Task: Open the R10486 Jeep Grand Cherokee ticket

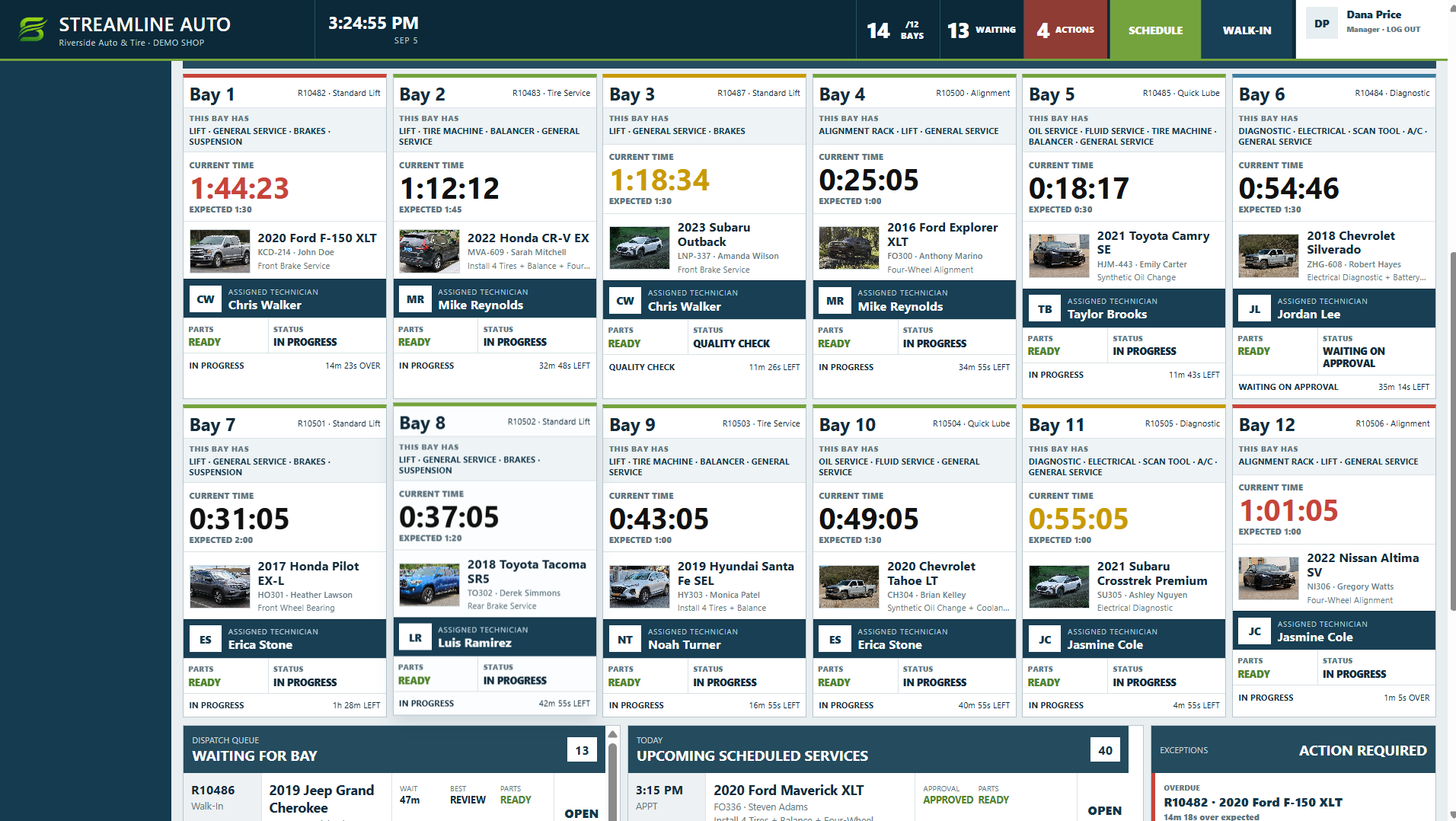Action: coord(396,797)
